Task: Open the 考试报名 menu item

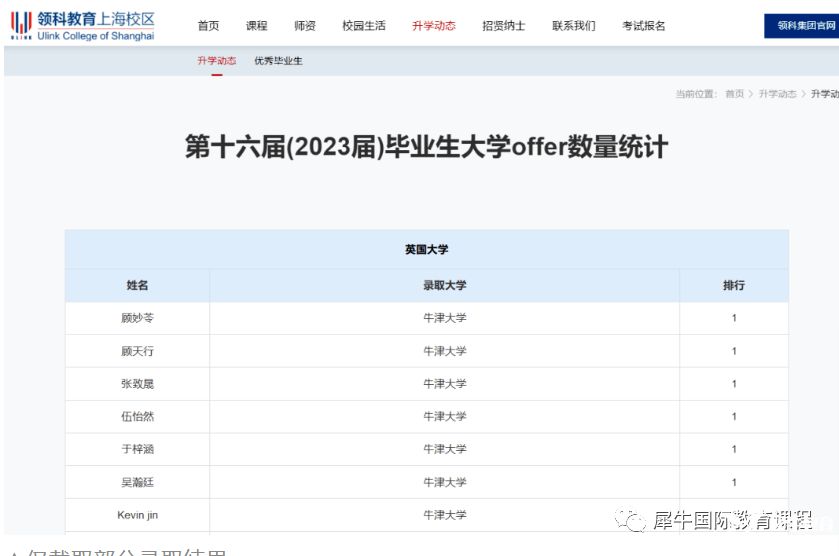Action: tap(643, 26)
